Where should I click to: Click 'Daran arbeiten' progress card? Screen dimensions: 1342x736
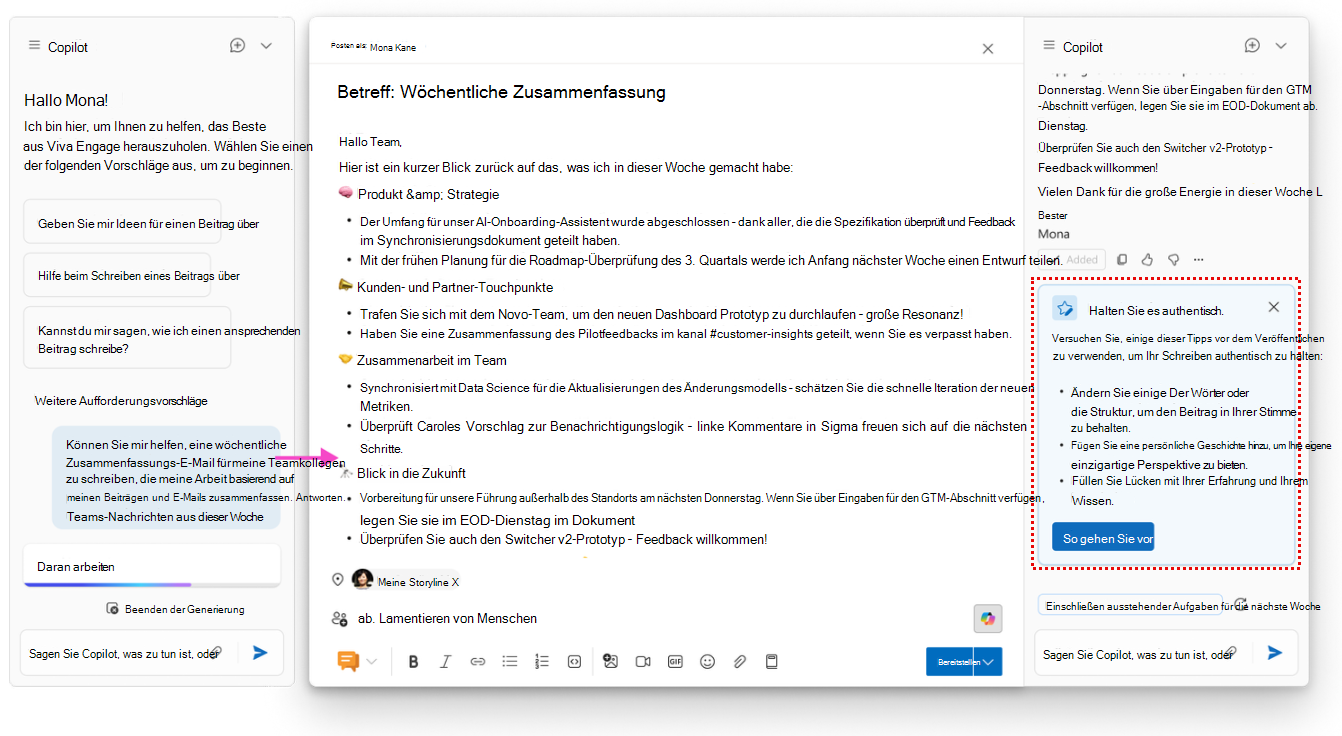coord(151,566)
